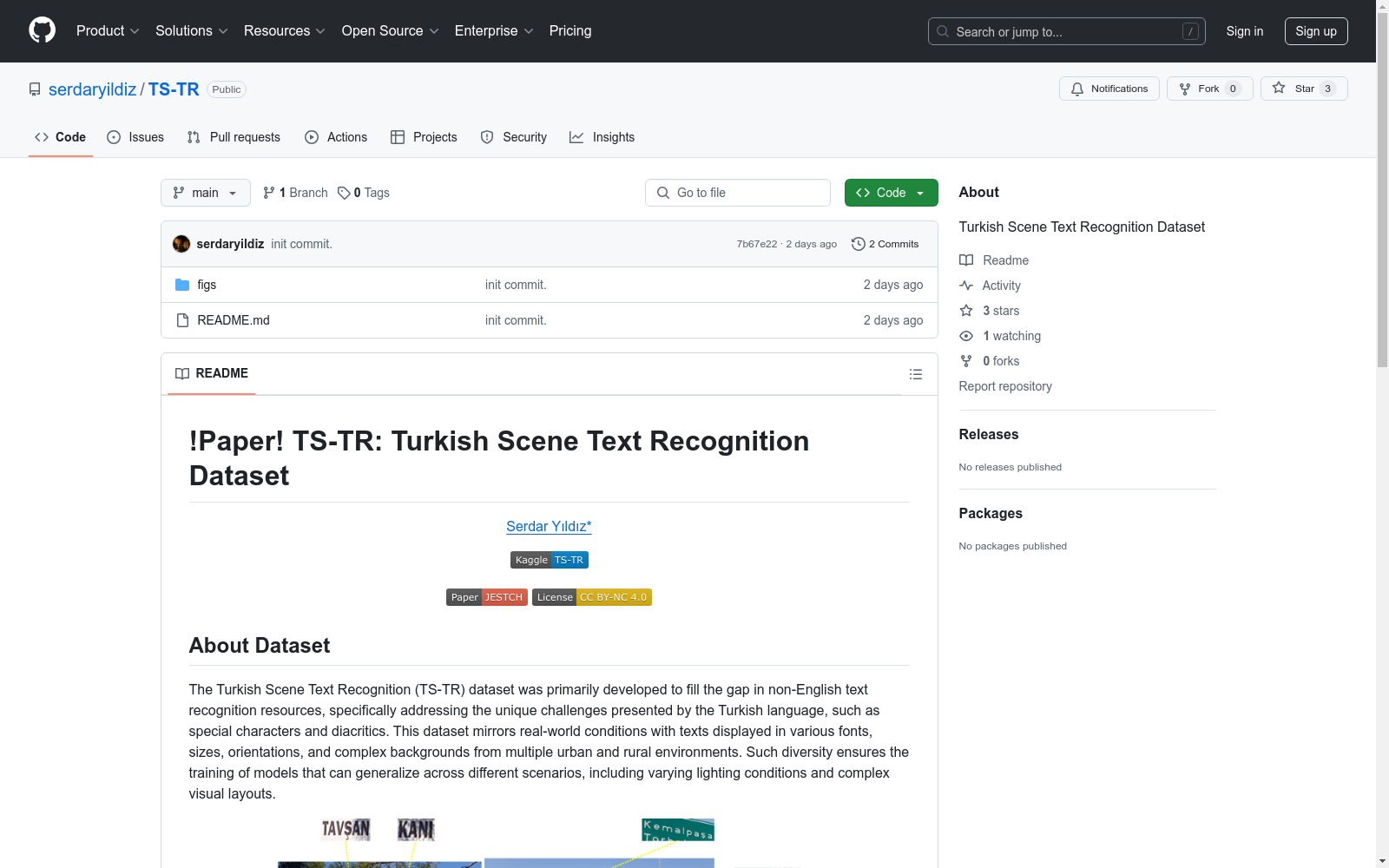The image size is (1389, 868).
Task: Open the Serdar Yıldız author link
Action: pyautogui.click(x=549, y=526)
